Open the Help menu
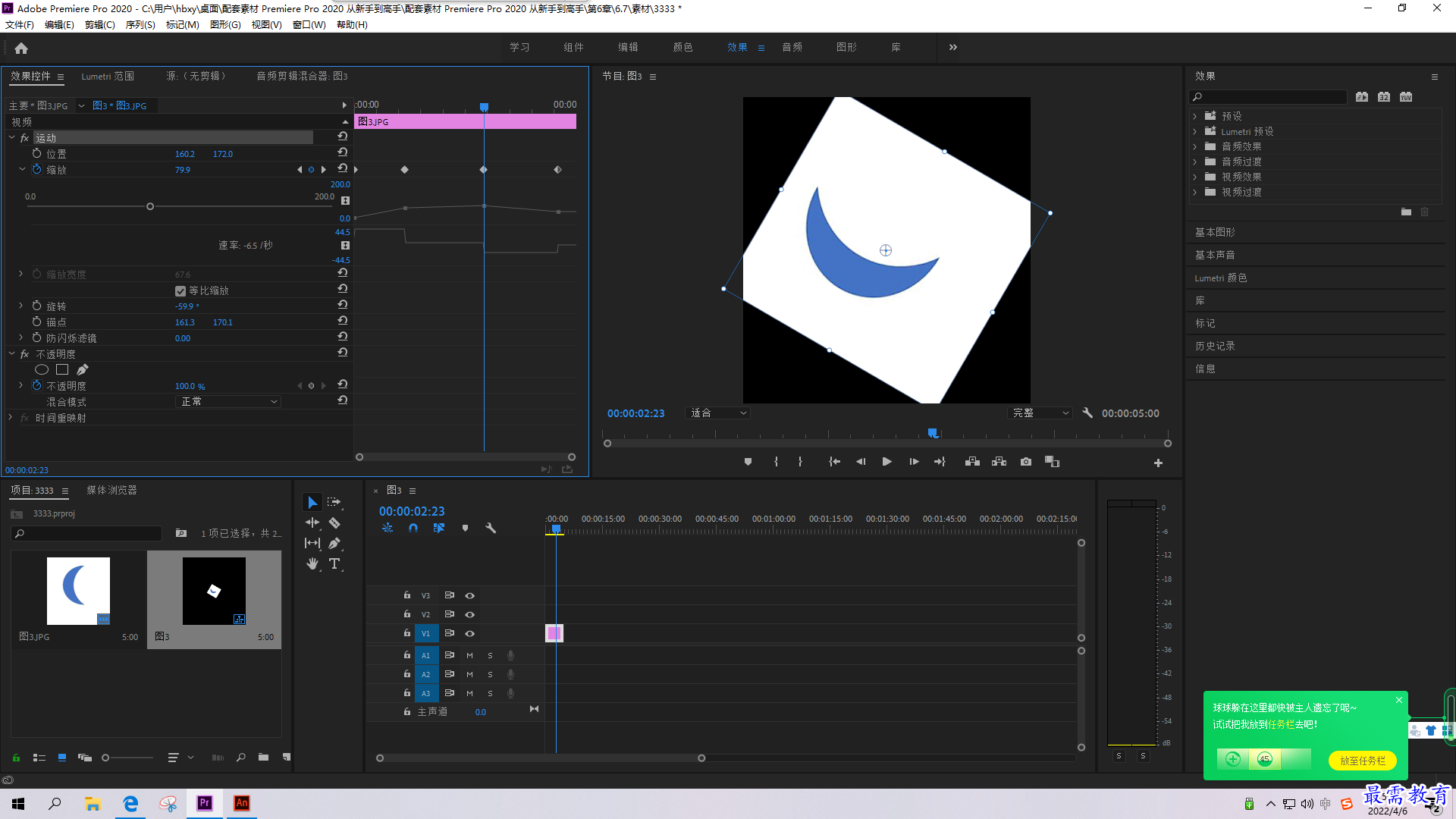 coord(352,25)
